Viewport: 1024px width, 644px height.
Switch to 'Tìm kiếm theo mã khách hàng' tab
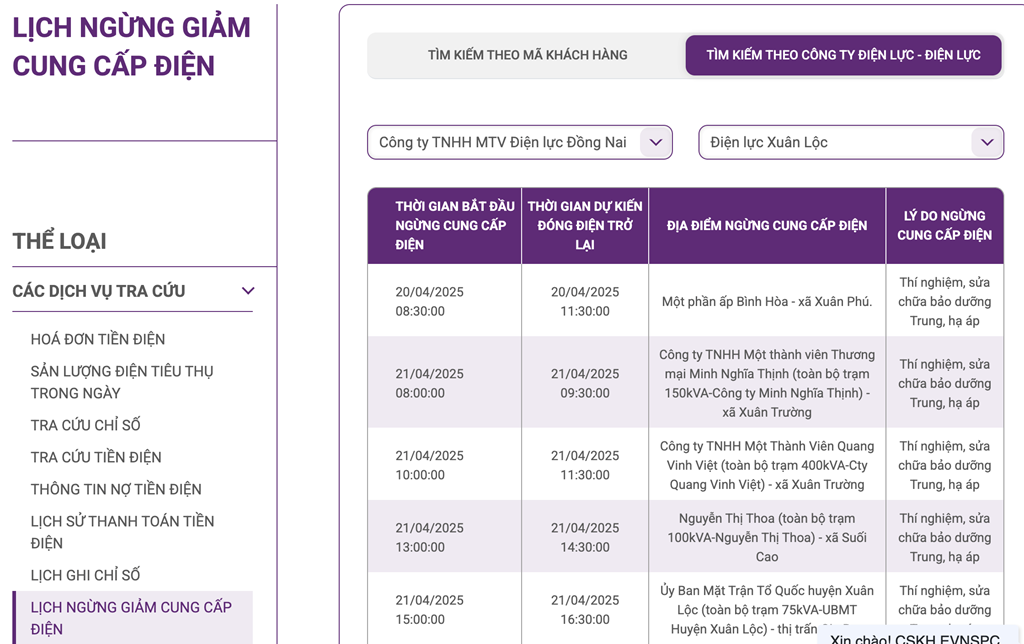(527, 55)
